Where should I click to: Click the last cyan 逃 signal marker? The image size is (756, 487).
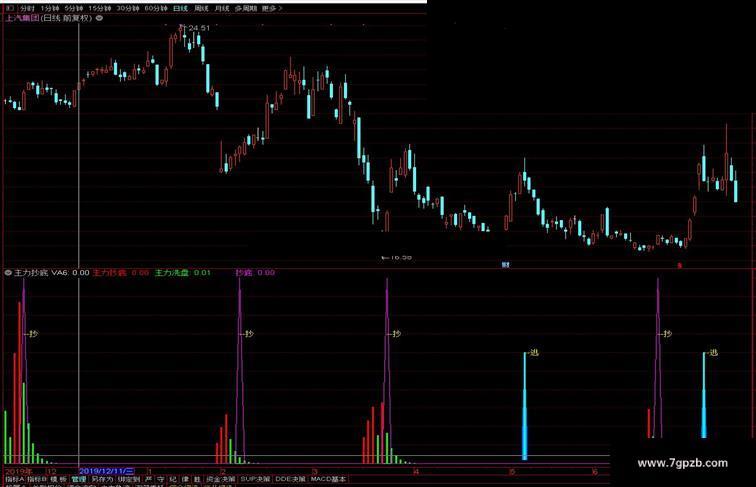713,353
